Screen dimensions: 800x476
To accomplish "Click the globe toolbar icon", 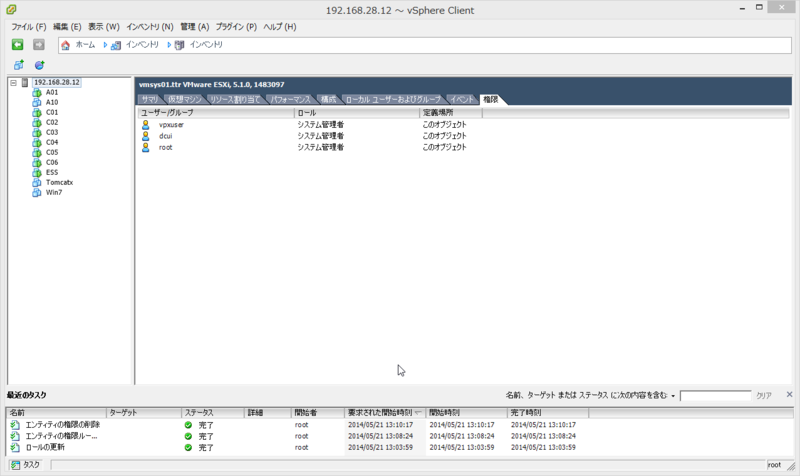I will (39, 65).
